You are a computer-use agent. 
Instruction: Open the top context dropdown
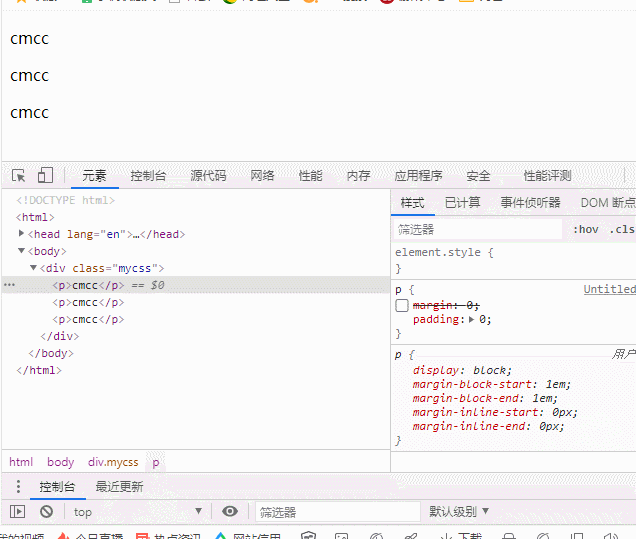tap(138, 512)
